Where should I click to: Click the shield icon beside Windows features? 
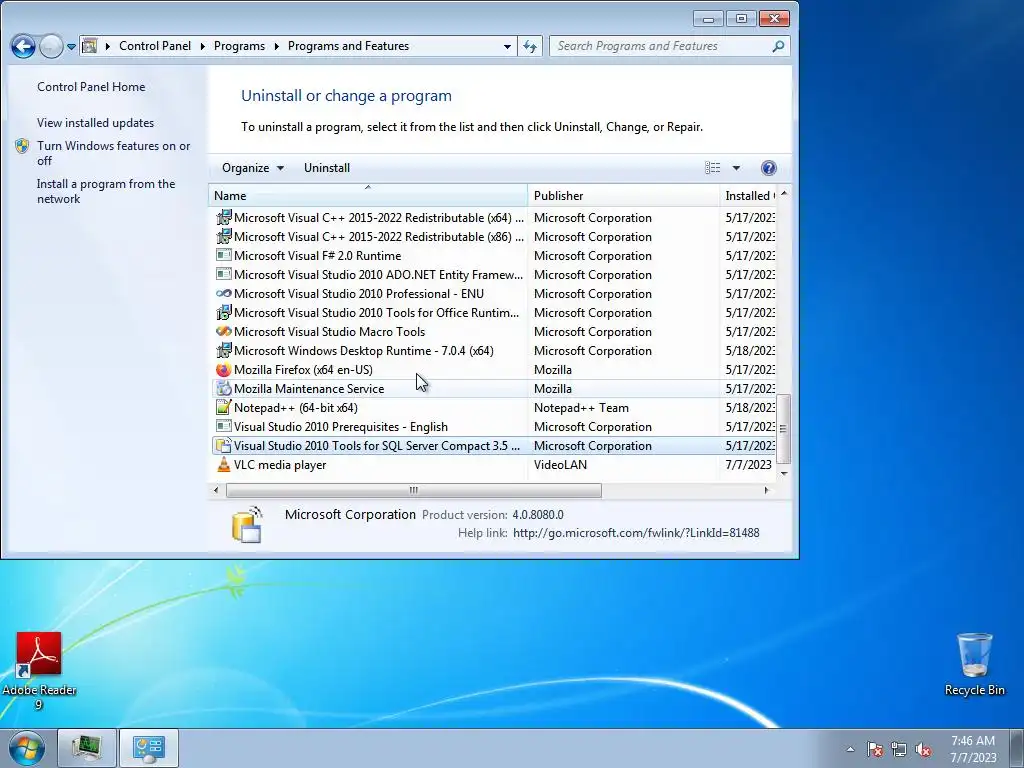pyautogui.click(x=22, y=146)
